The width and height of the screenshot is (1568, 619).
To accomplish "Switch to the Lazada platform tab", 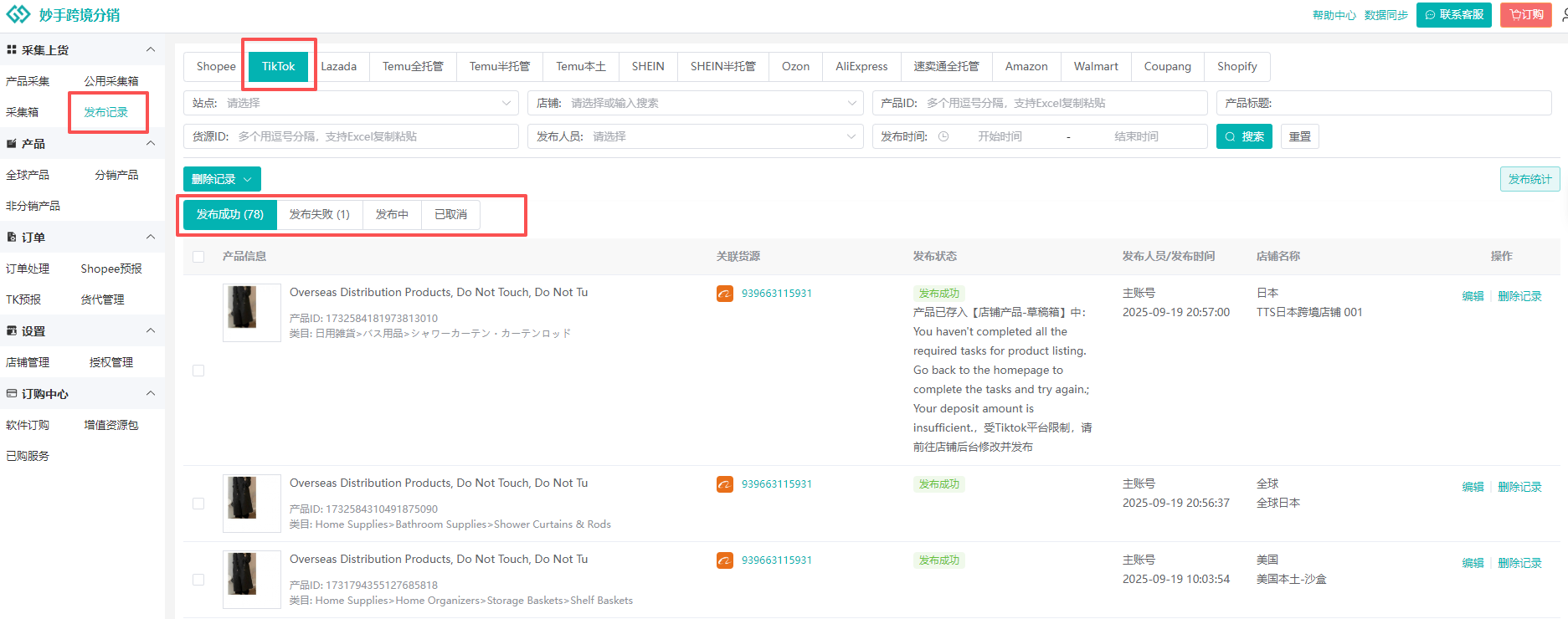I will 338,66.
